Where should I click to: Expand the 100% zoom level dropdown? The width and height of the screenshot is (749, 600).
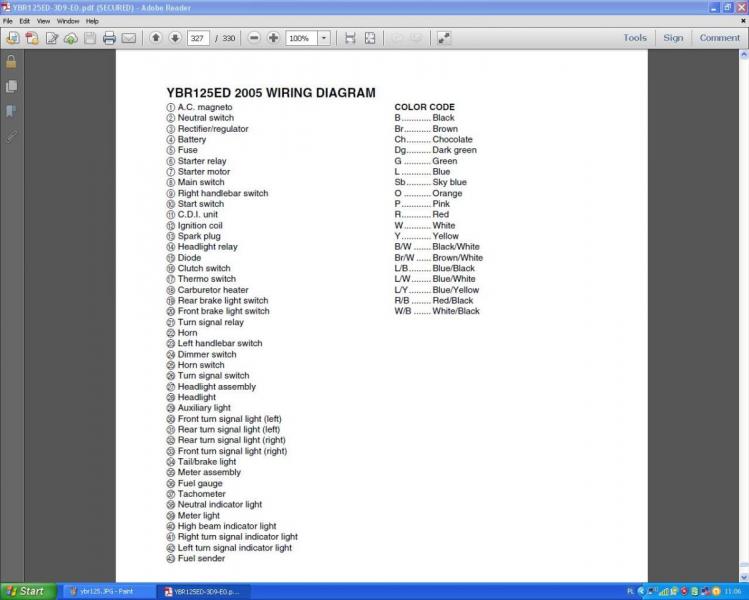pos(324,38)
